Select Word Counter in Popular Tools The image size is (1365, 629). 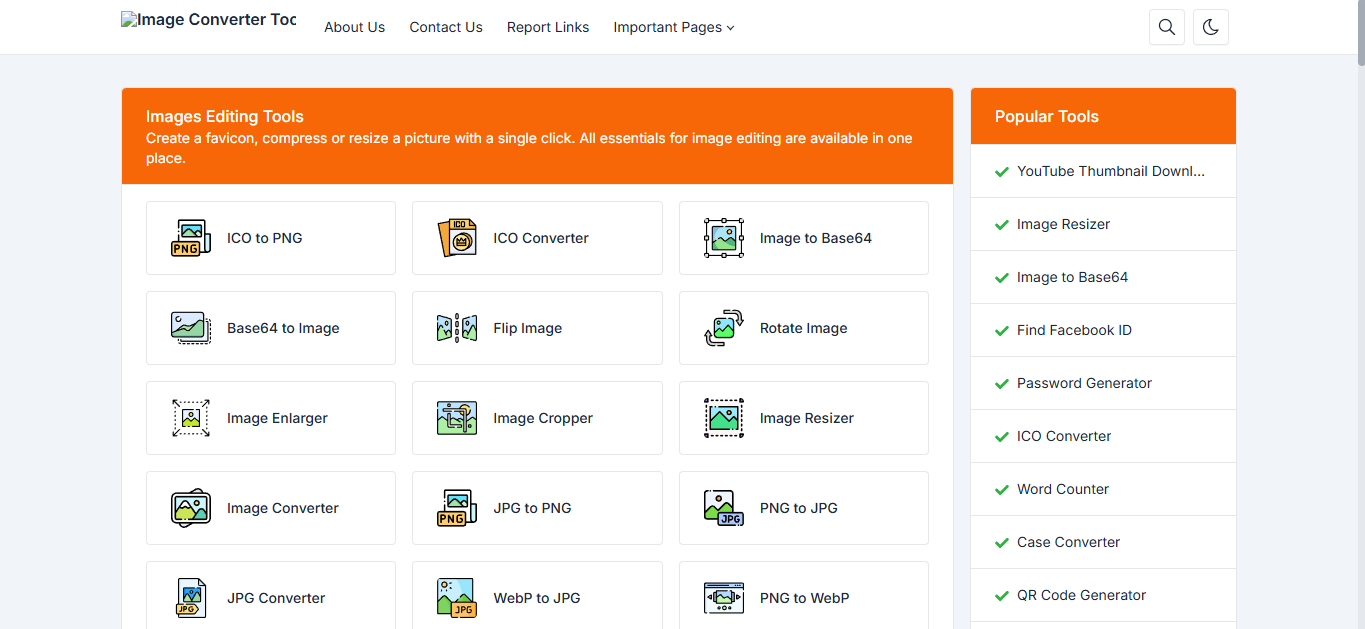[1063, 489]
